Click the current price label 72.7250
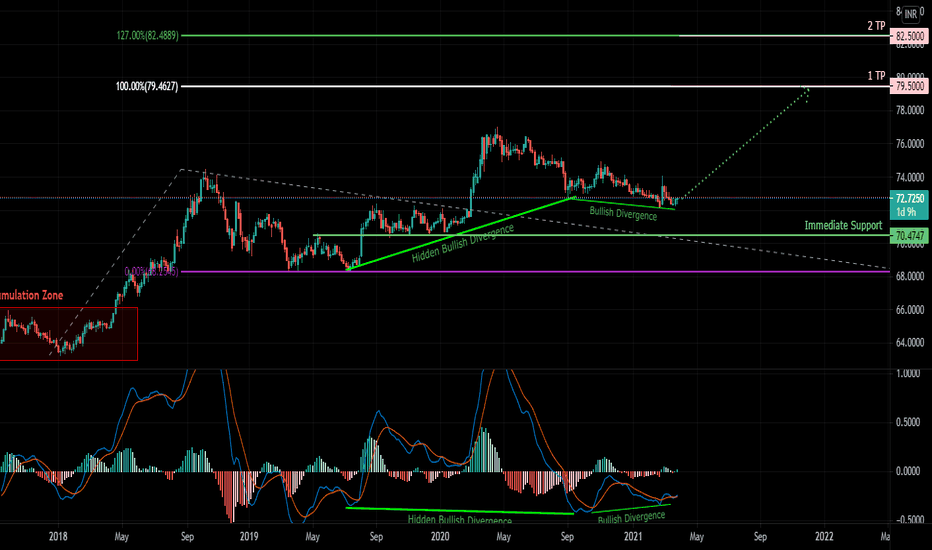Image resolution: width=932 pixels, height=550 pixels. pyautogui.click(x=909, y=199)
